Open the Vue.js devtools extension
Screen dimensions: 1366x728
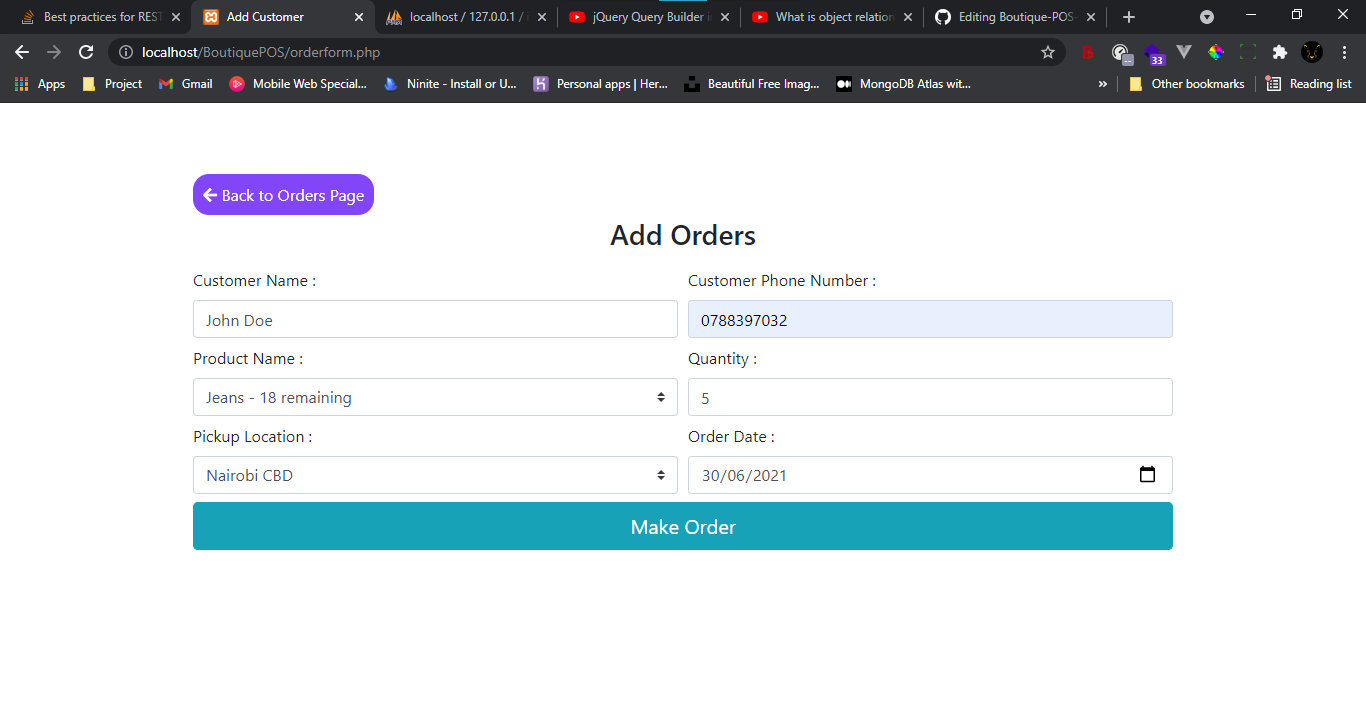pos(1185,52)
